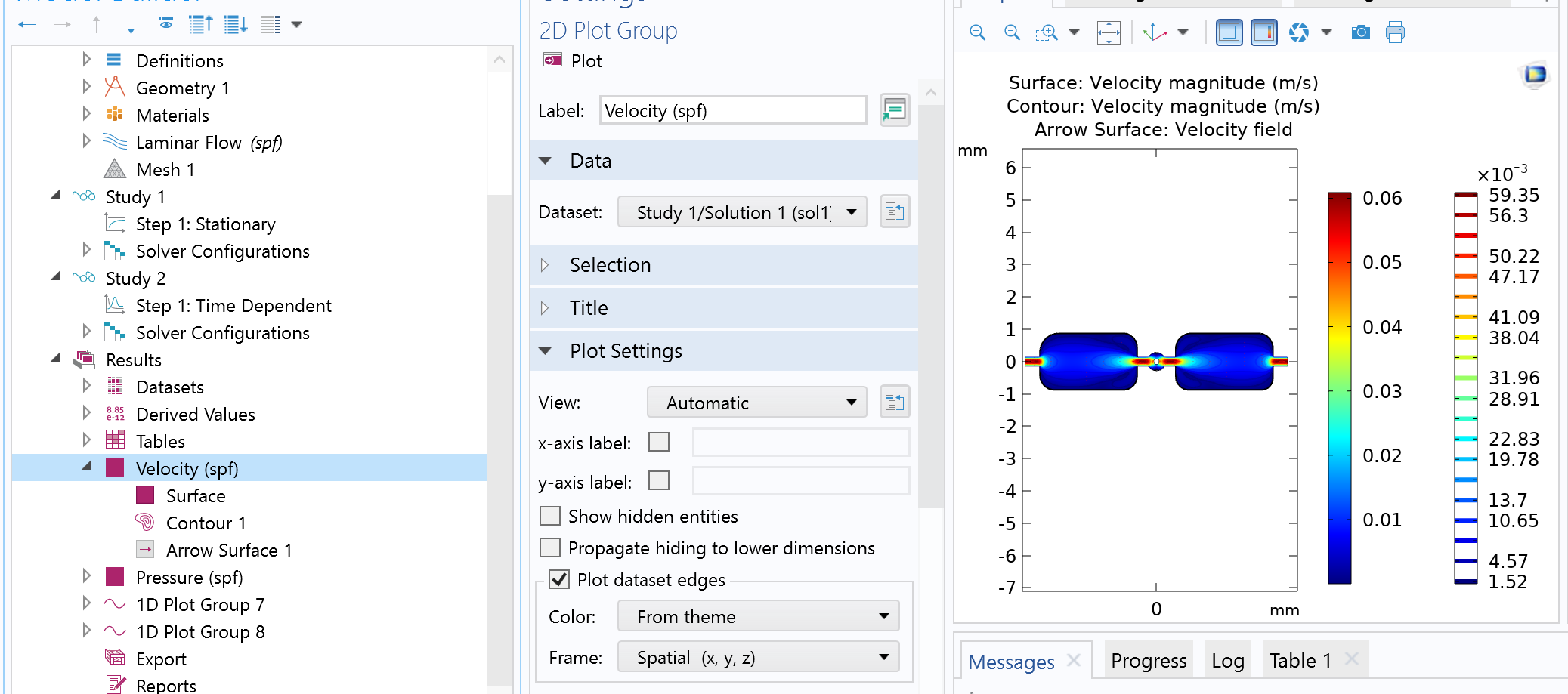Take a snapshot with the camera icon
Image resolution: width=1568 pixels, height=694 pixels.
click(1360, 32)
